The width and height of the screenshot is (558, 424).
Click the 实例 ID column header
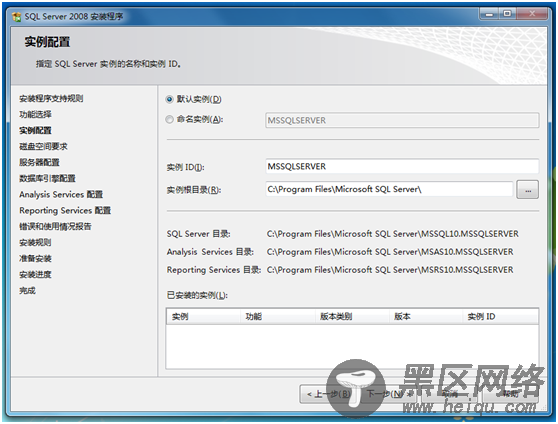[x=500, y=316]
